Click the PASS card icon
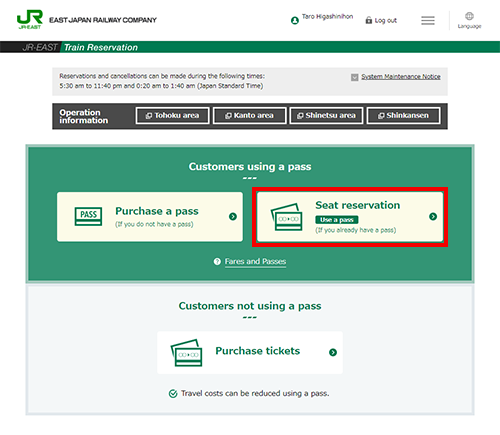This screenshot has width=500, height=435. (88, 216)
